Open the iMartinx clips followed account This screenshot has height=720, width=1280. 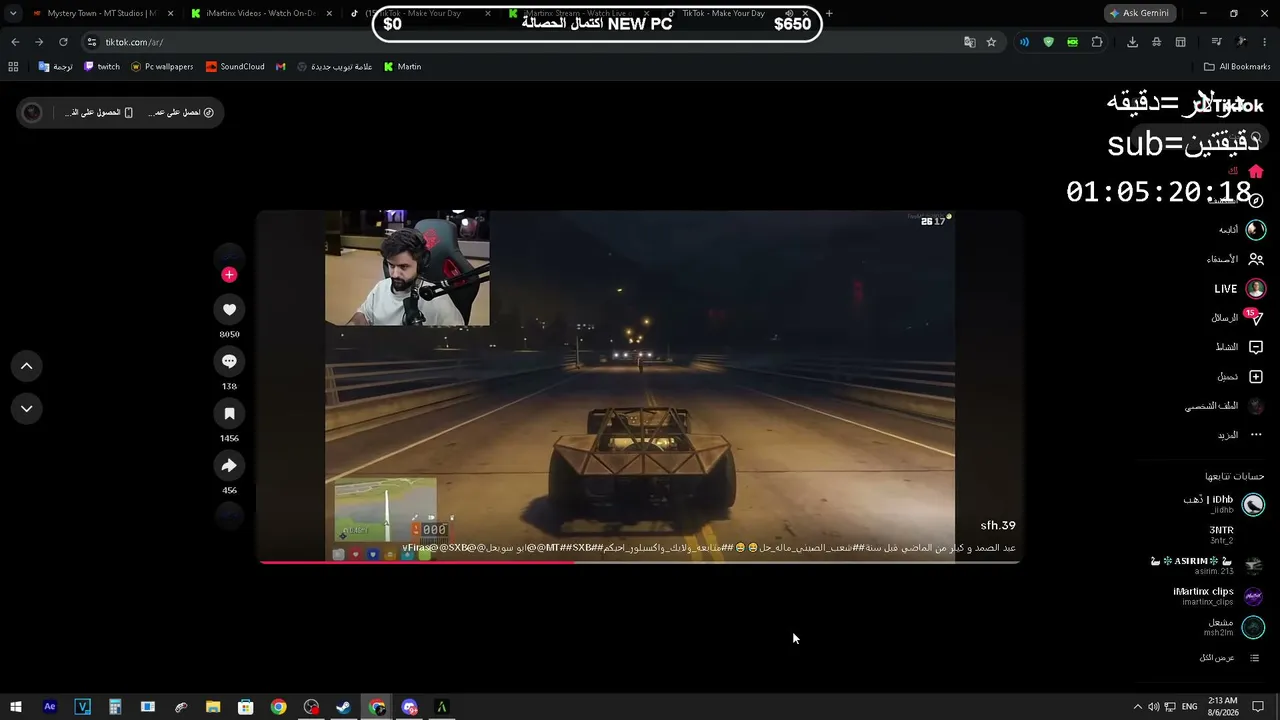1219,596
